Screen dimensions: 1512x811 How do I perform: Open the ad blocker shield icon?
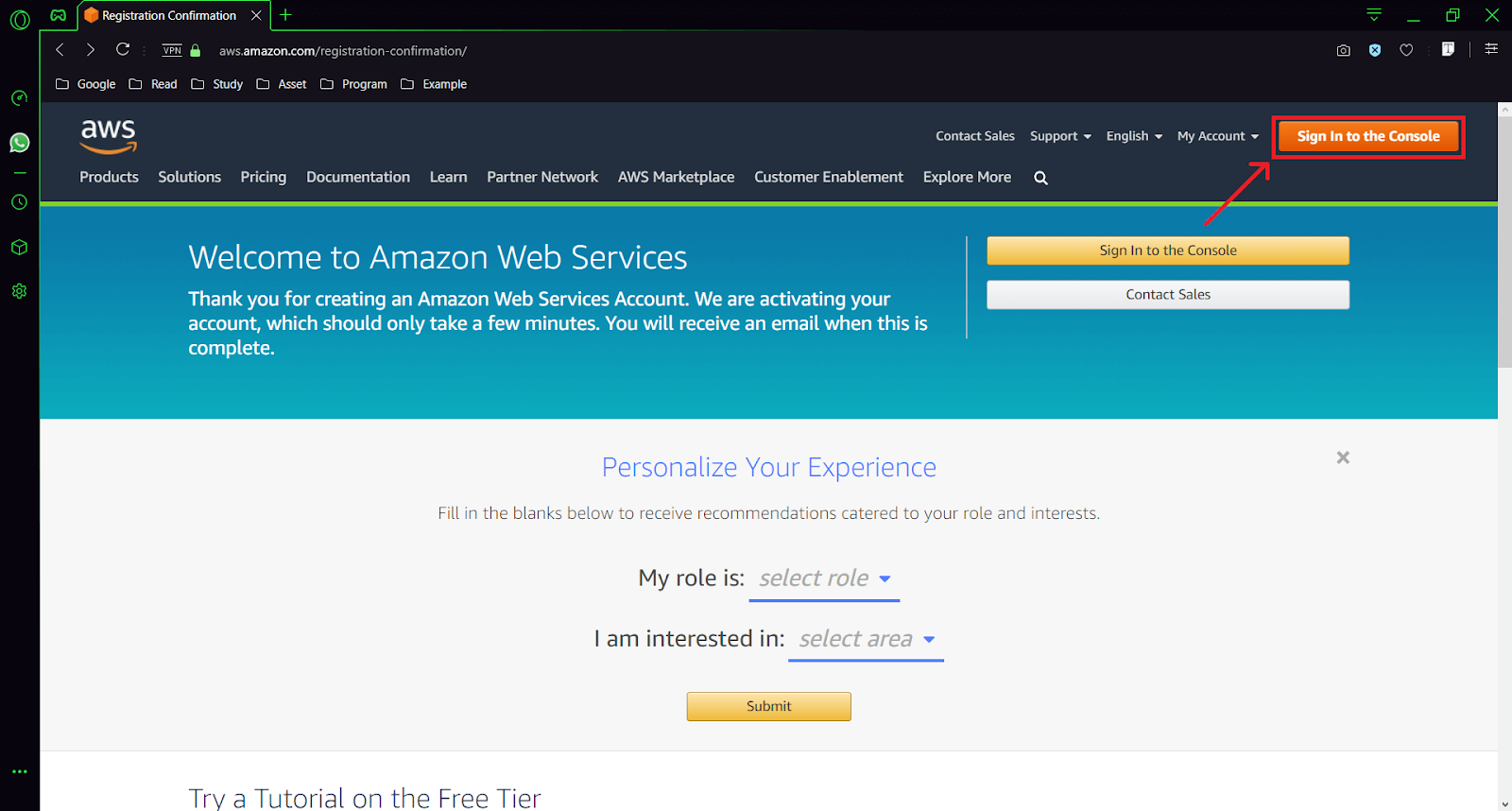[1374, 50]
